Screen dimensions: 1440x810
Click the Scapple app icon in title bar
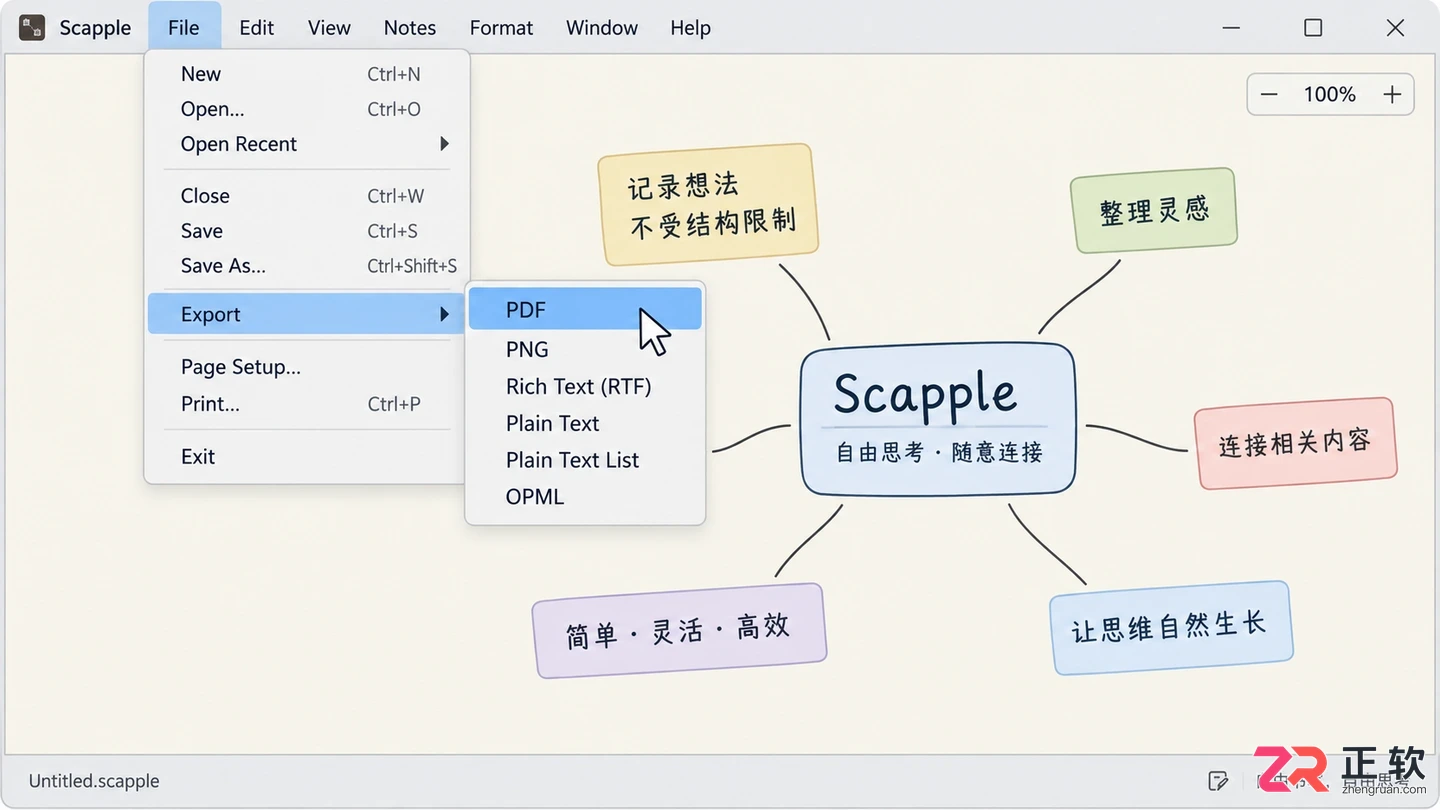[32, 28]
